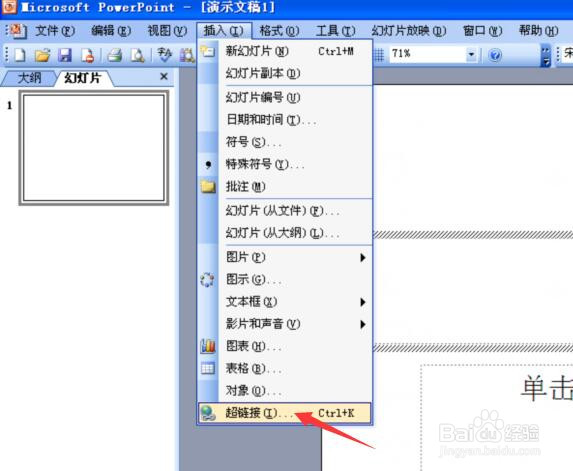Choose 幻灯片(从文件)(F)... menu item
The width and height of the screenshot is (573, 471).
pos(285,211)
